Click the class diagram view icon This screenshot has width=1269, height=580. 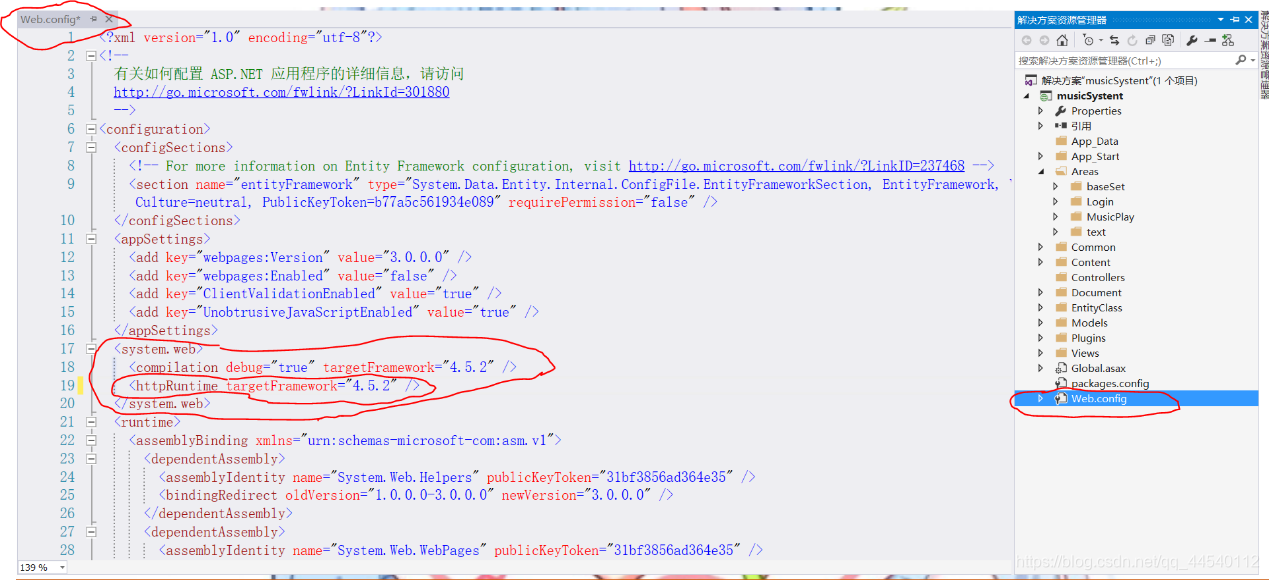click(x=1227, y=40)
